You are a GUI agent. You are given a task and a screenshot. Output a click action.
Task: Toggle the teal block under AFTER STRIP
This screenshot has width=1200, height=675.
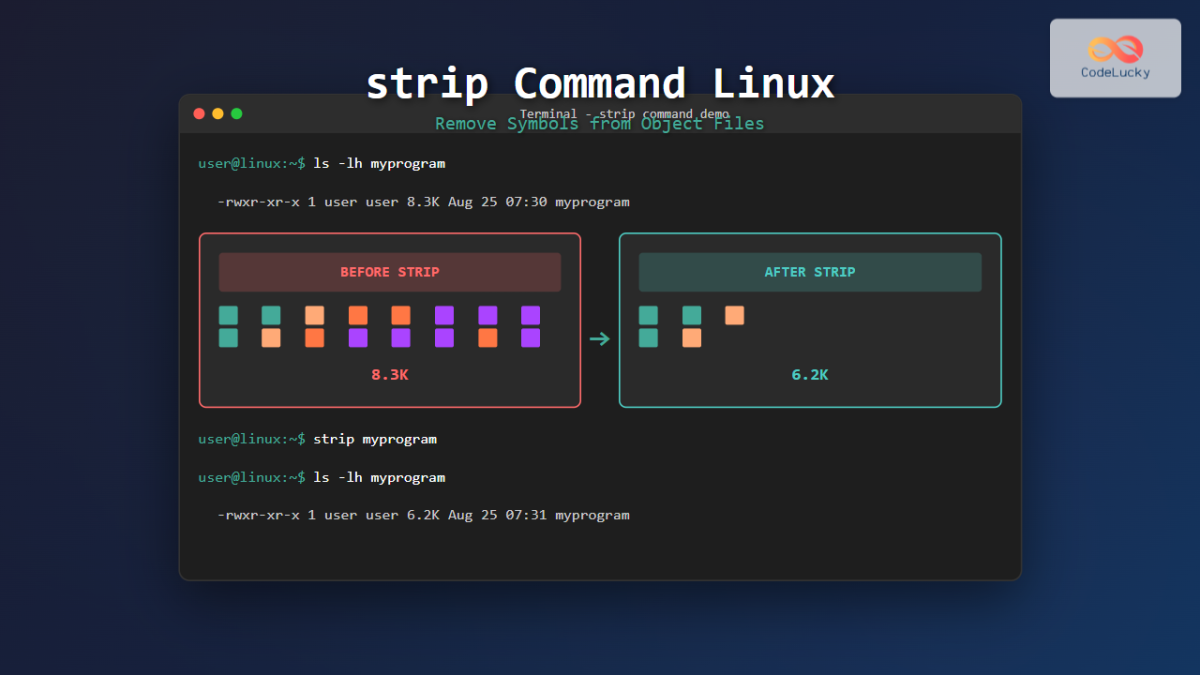click(x=647, y=314)
